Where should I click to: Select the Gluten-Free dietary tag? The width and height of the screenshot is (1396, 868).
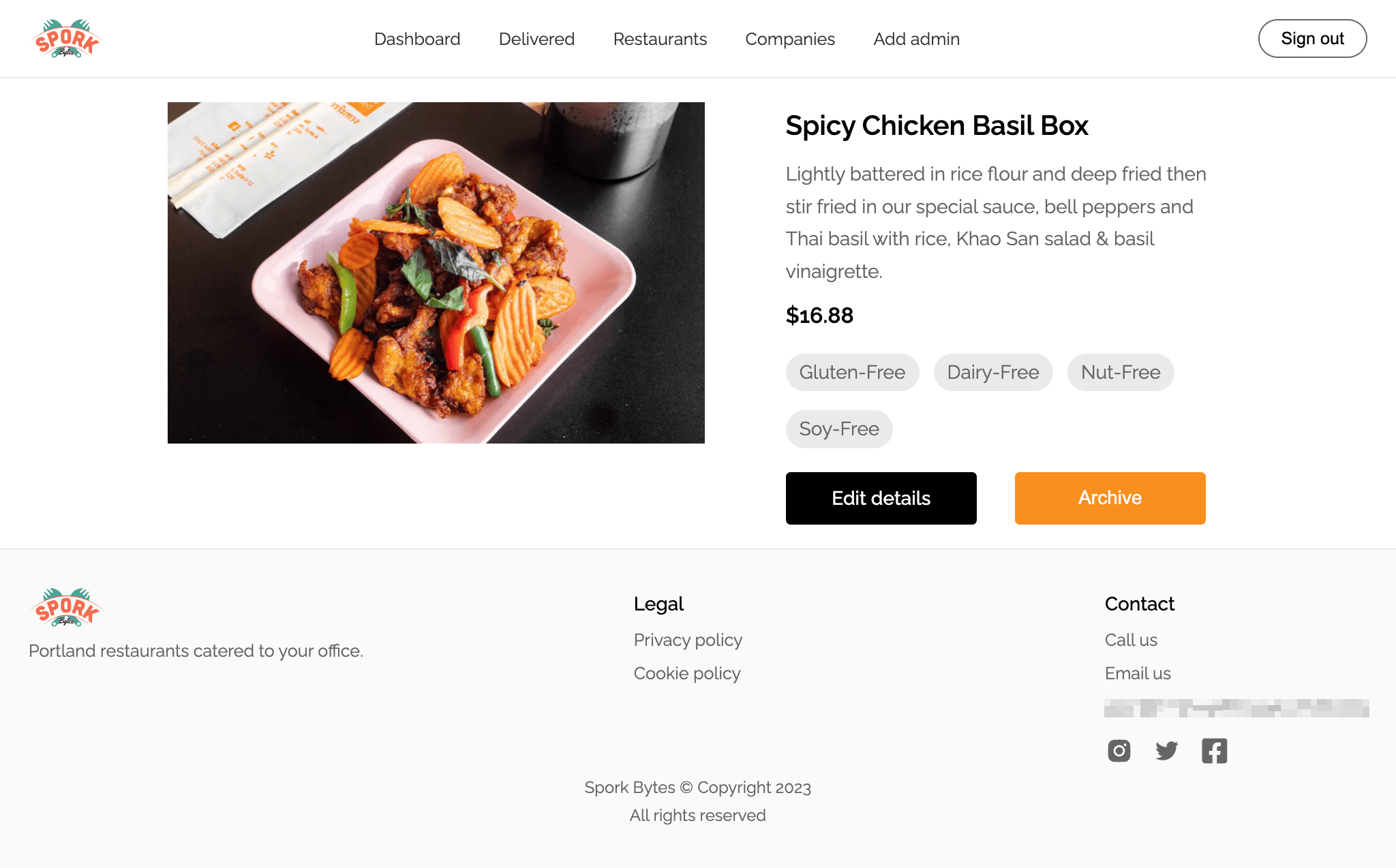click(x=852, y=372)
